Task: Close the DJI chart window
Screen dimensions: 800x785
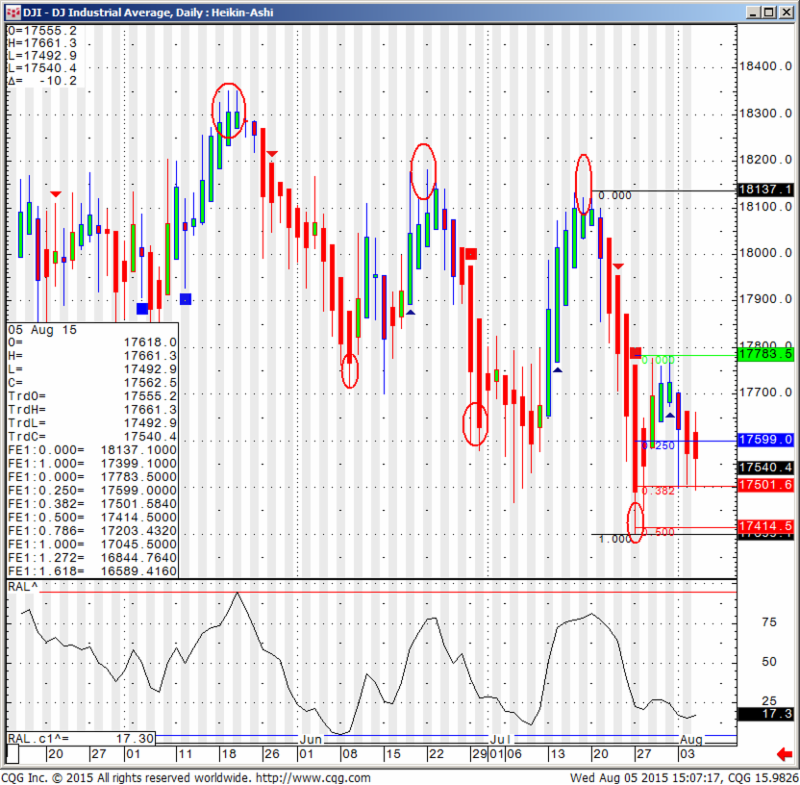Action: (786, 12)
